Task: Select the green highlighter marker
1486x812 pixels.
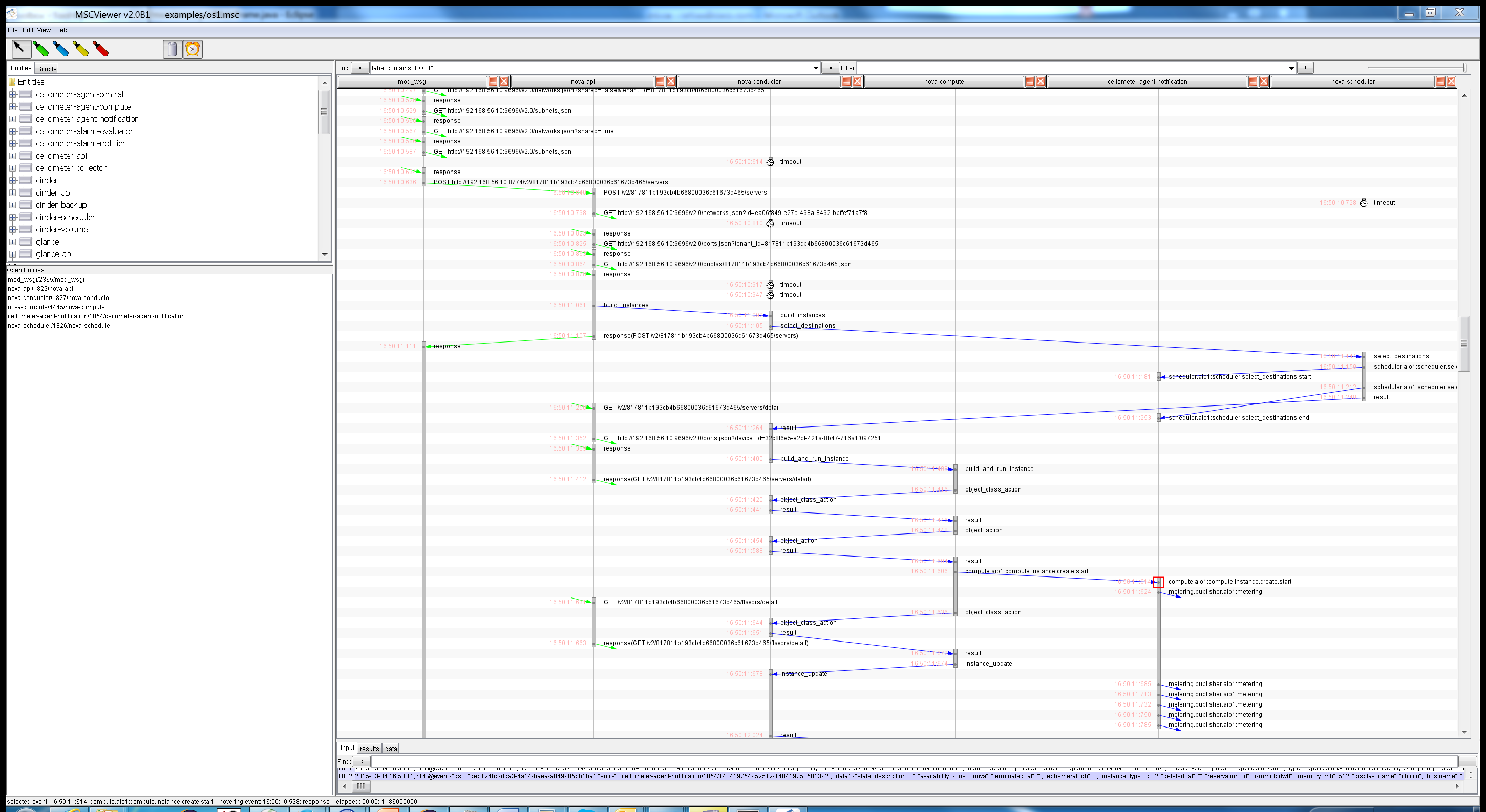Action: [41, 49]
